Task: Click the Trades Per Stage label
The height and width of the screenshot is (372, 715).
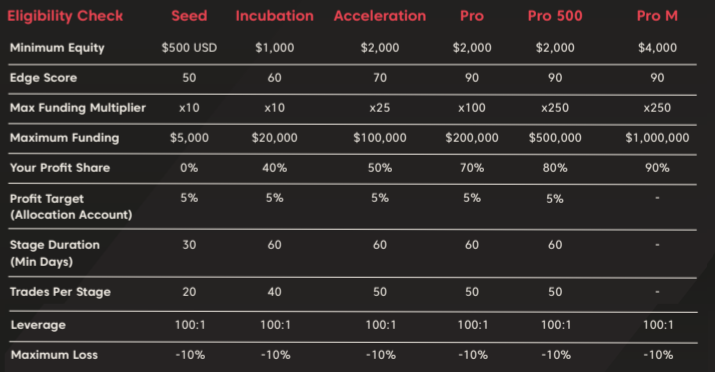Action: pos(60,292)
